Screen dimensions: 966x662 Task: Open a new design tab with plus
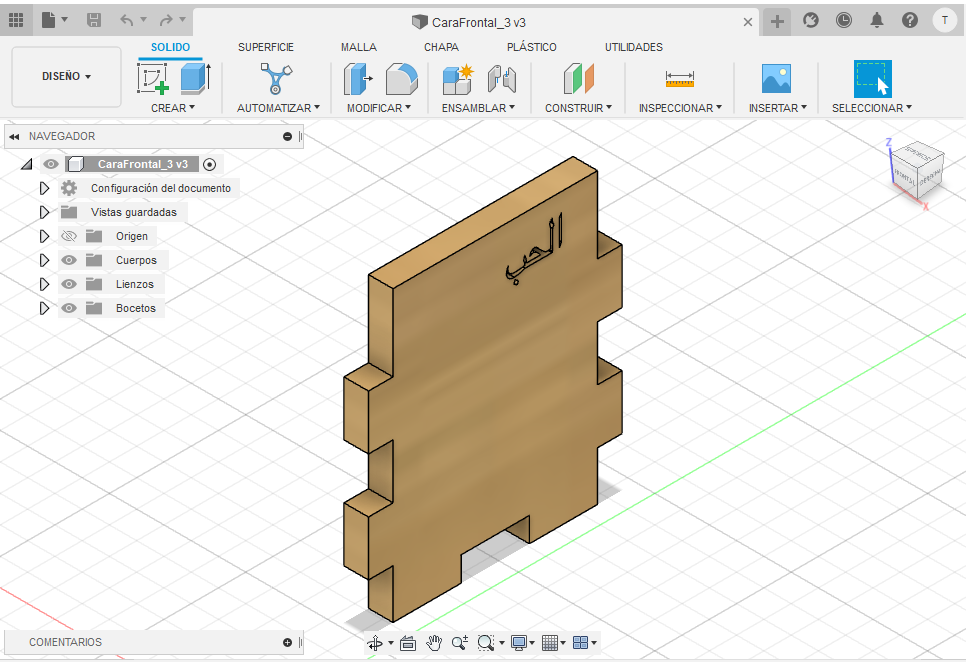click(x=777, y=22)
